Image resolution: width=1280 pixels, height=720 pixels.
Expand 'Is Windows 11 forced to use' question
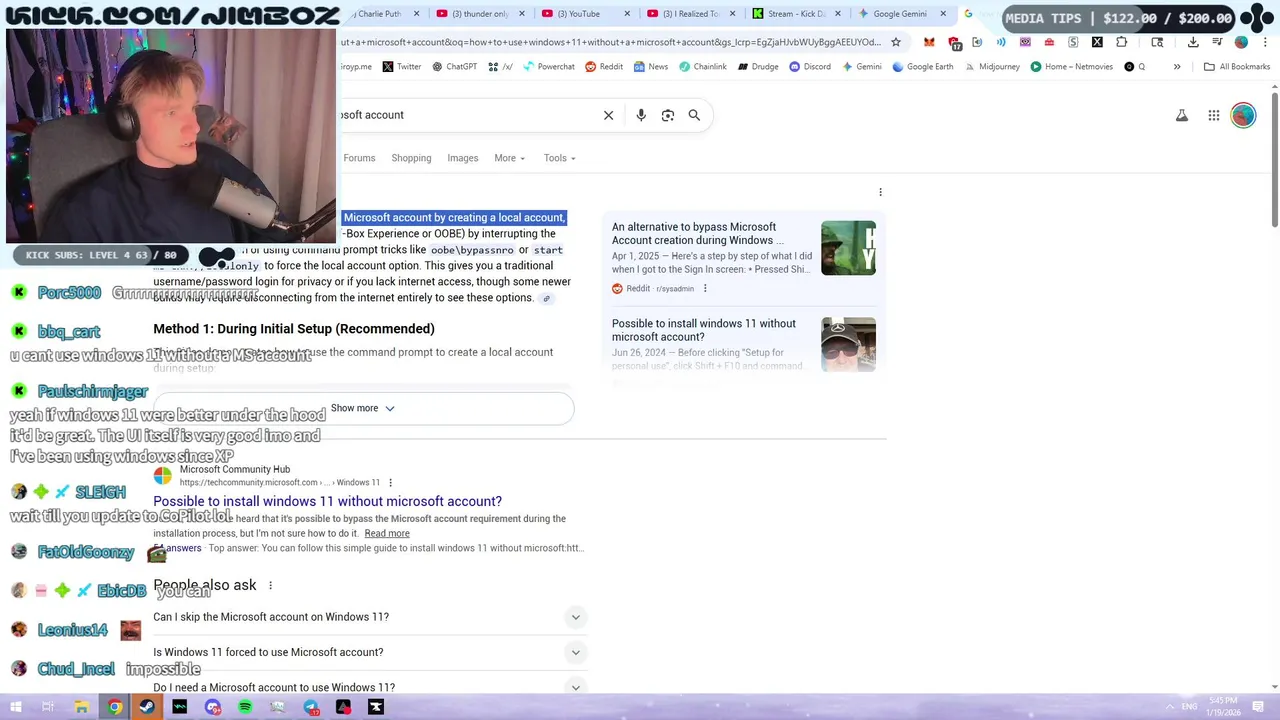(x=369, y=652)
